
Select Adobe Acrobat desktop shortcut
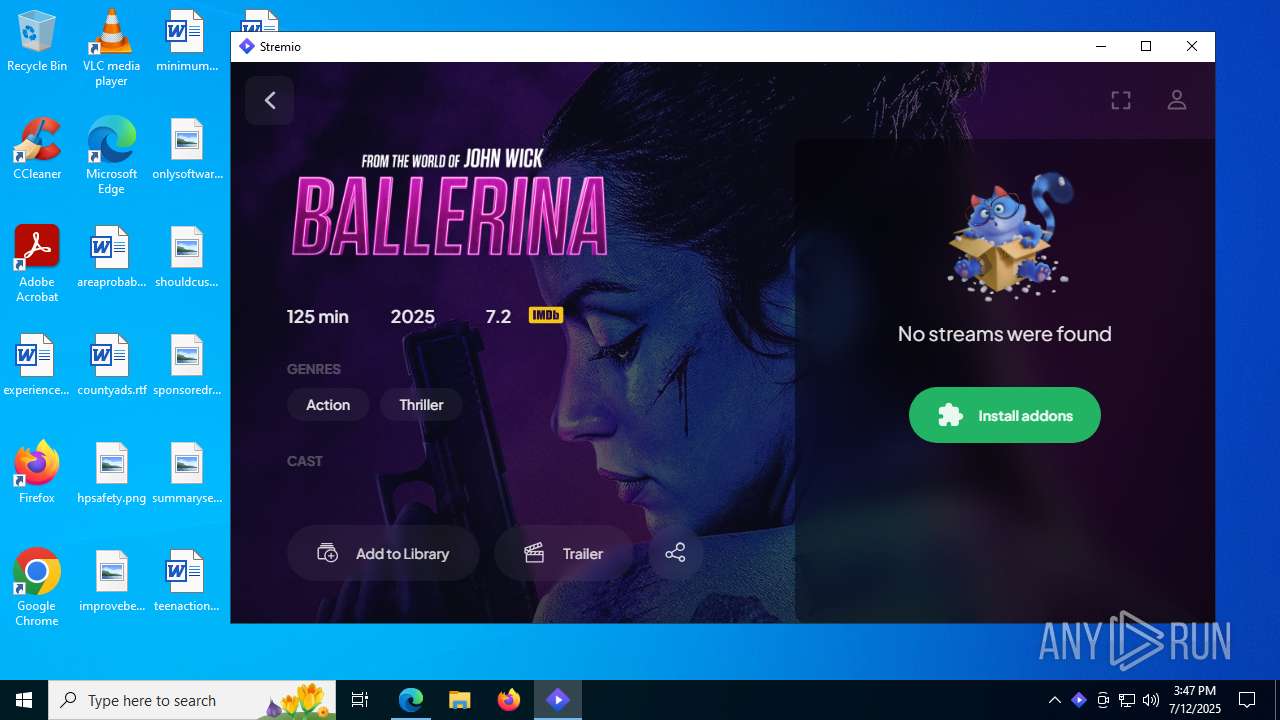click(37, 263)
